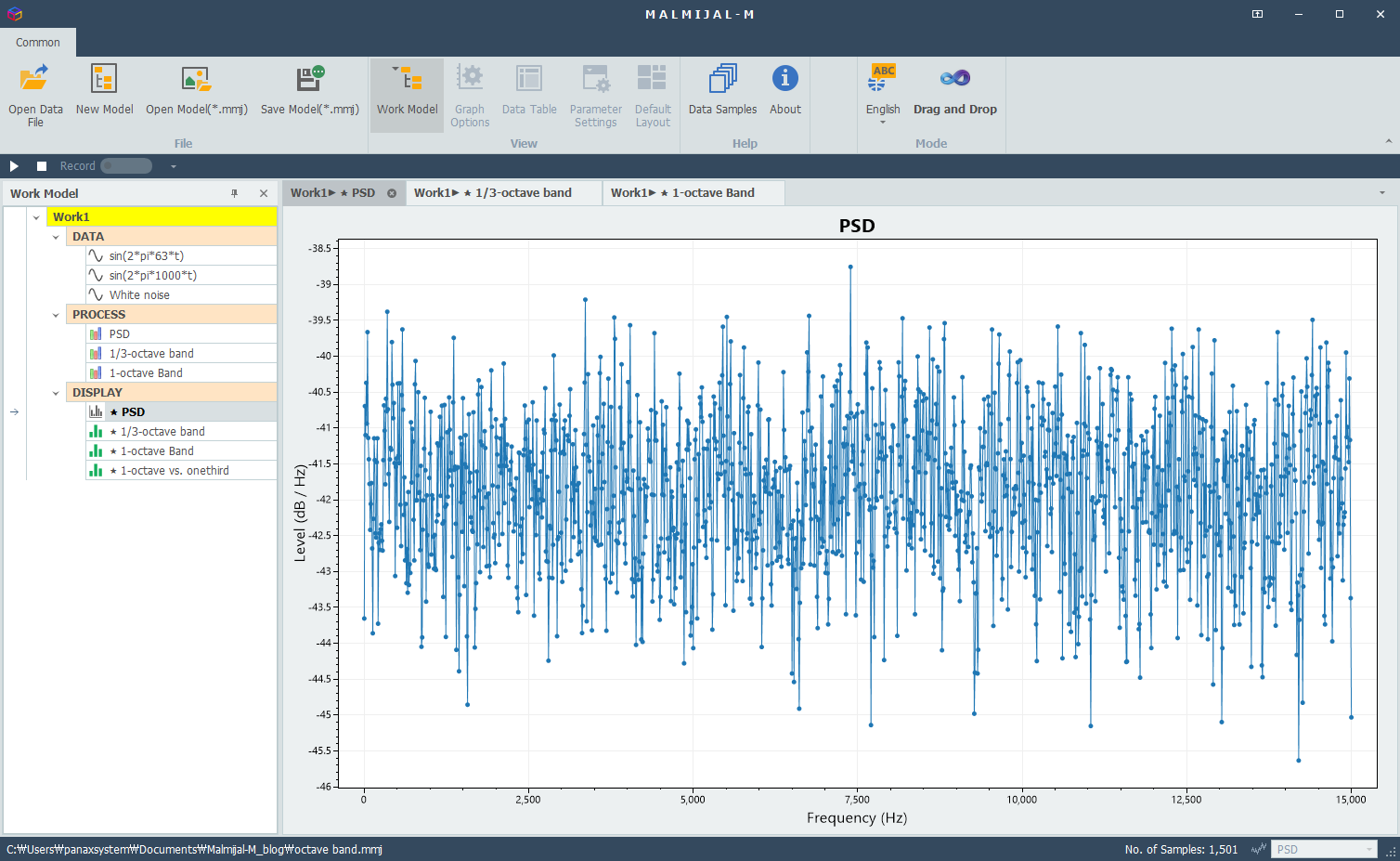
Task: Click the sine wave icon beside White noise
Action: [x=96, y=294]
